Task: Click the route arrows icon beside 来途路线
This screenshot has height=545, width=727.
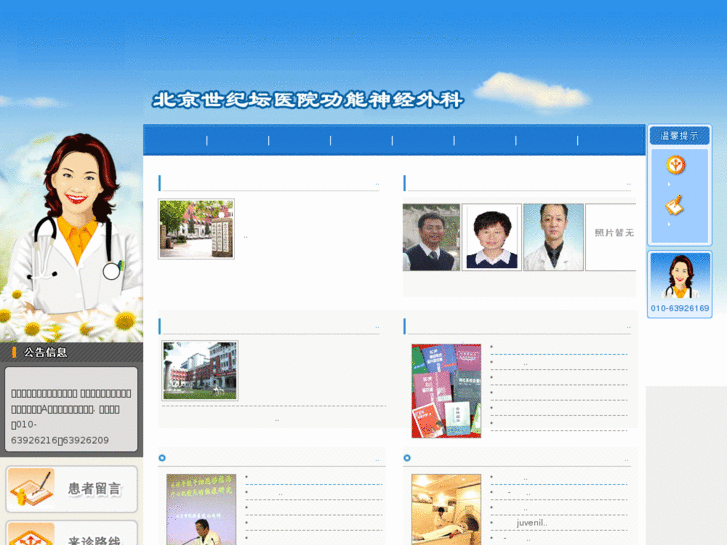Action: point(31,534)
